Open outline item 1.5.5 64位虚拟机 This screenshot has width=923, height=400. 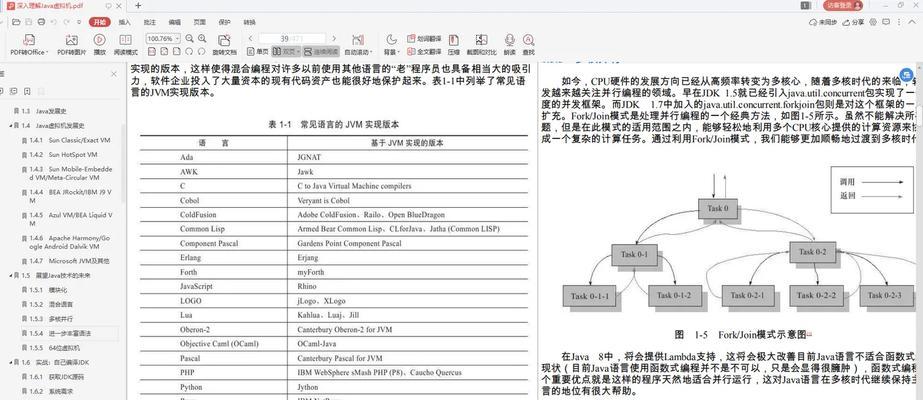coord(54,348)
